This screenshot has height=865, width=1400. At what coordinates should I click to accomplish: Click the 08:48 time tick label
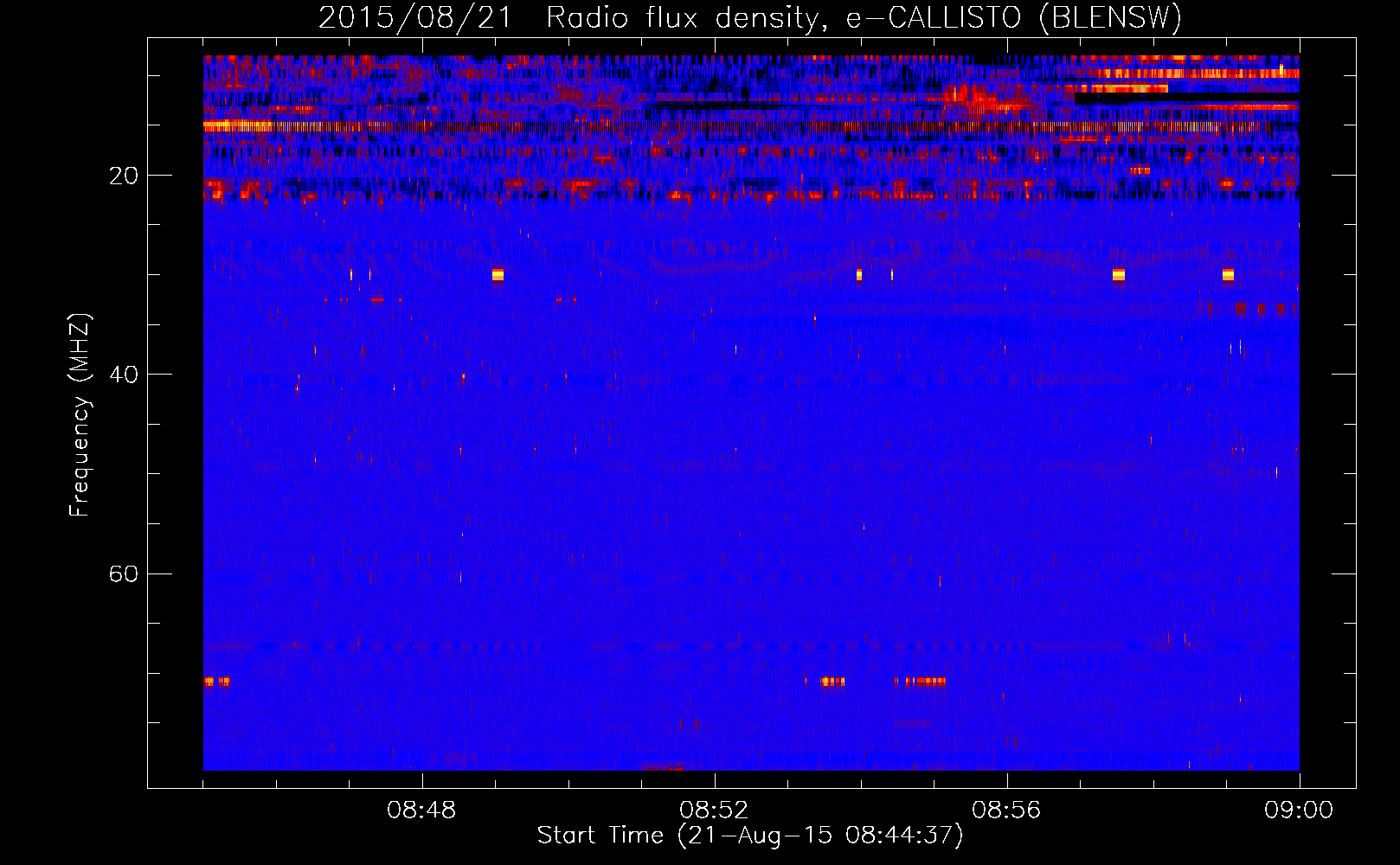tap(421, 811)
